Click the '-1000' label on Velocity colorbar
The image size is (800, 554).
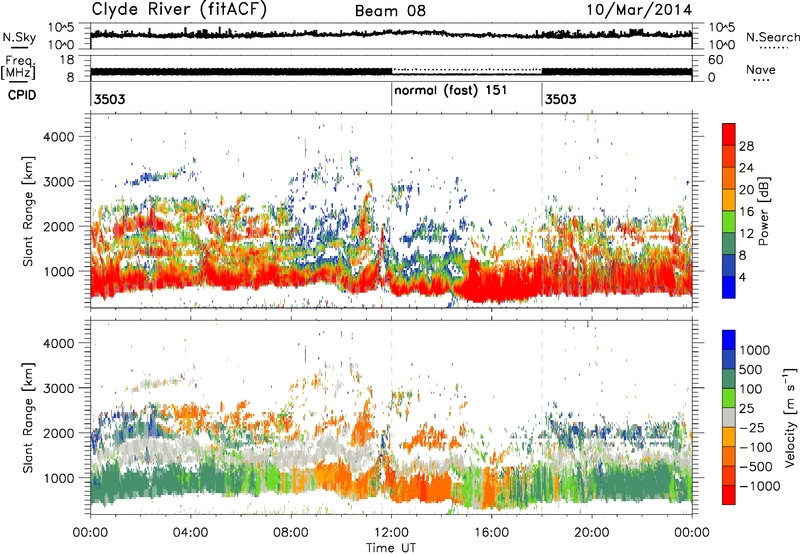click(x=760, y=486)
